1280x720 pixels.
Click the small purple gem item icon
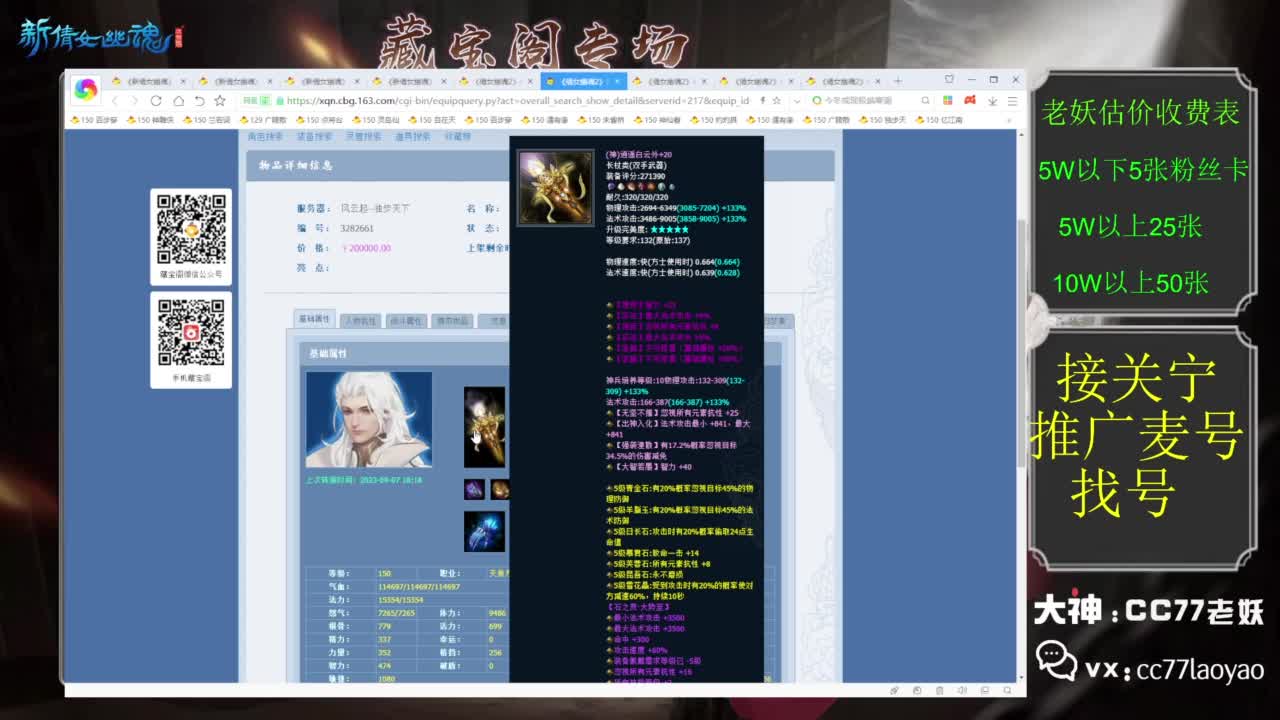point(474,489)
